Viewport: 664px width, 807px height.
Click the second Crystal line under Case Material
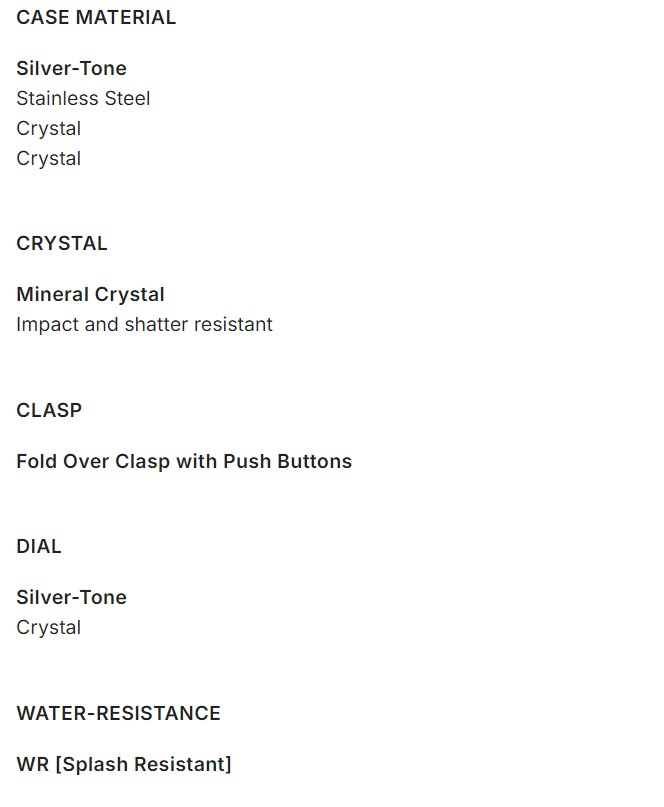click(48, 158)
